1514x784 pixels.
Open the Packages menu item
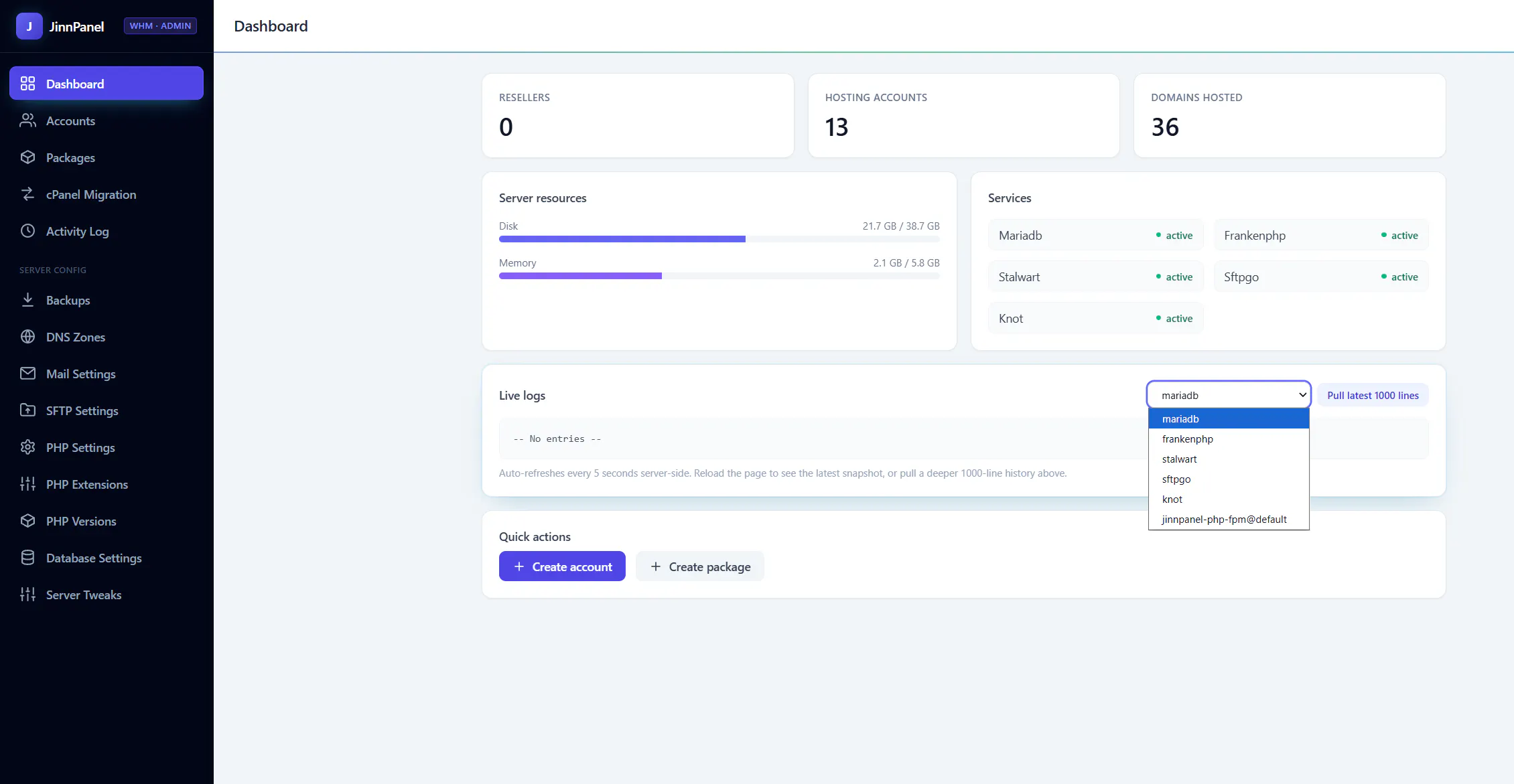click(x=107, y=157)
